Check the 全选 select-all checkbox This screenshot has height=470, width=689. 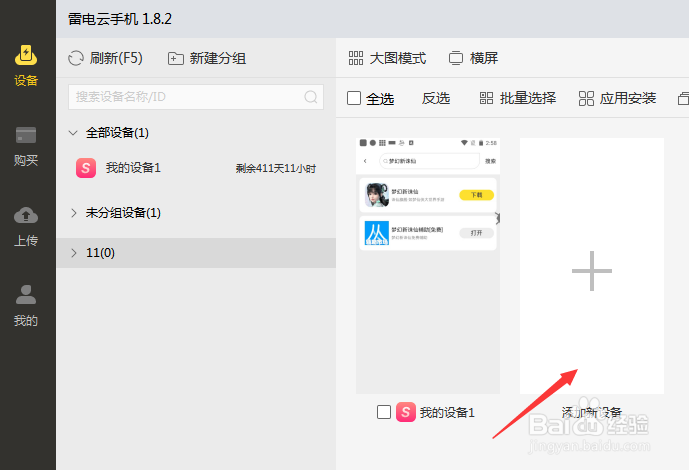pyautogui.click(x=354, y=98)
